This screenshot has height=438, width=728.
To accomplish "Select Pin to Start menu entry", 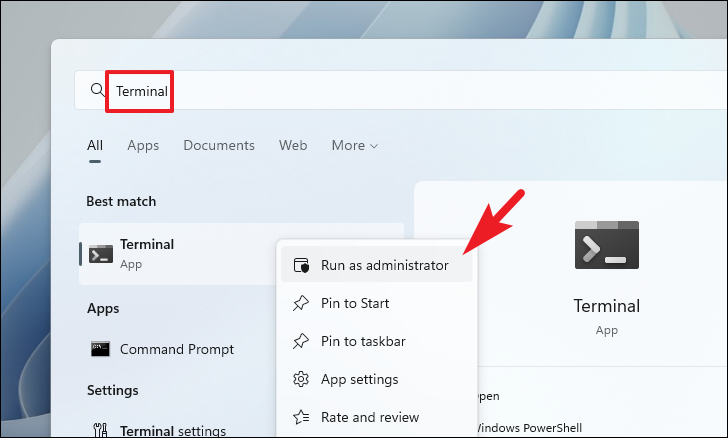I will tap(377, 303).
